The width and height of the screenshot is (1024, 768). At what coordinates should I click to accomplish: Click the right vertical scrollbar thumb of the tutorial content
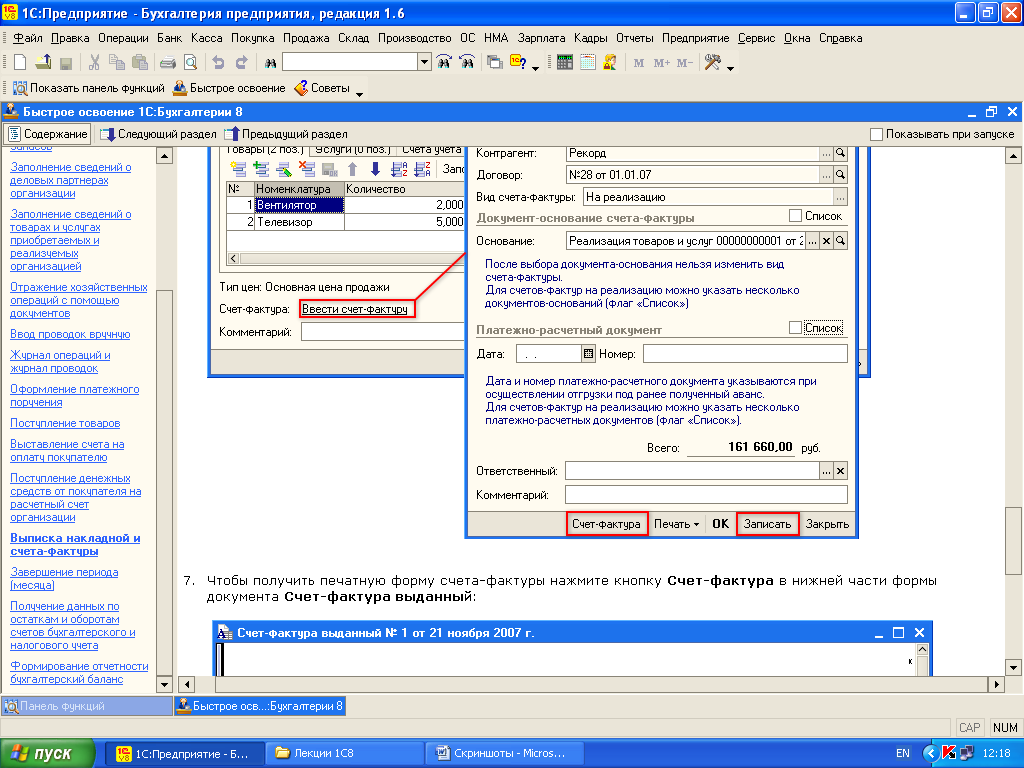tap(1012, 541)
